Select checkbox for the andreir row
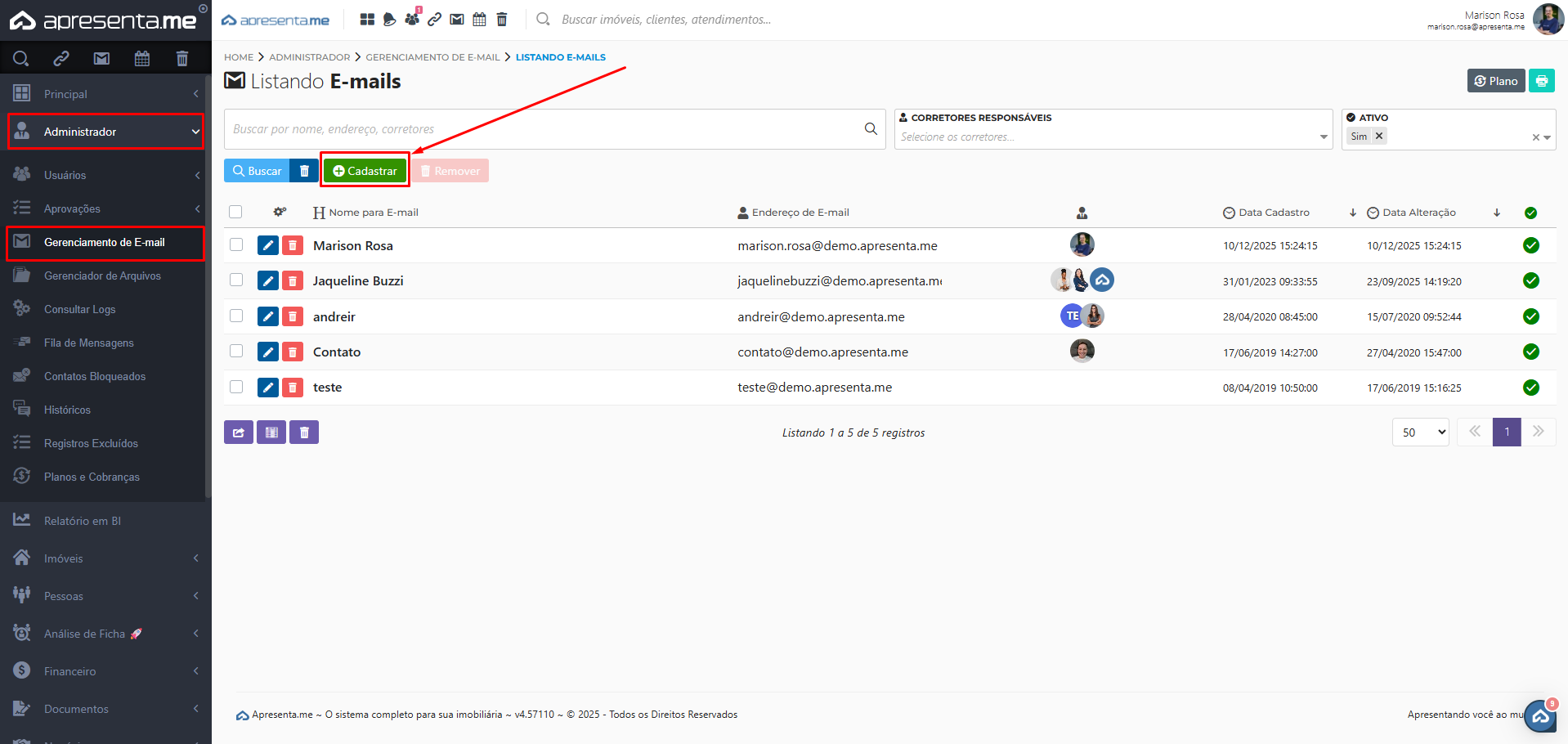 (x=236, y=316)
